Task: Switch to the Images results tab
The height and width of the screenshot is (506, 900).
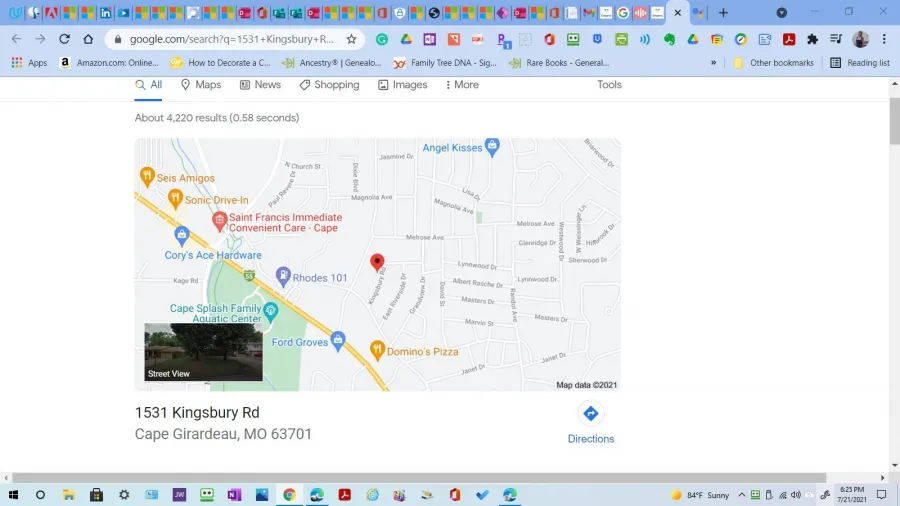Action: (402, 84)
